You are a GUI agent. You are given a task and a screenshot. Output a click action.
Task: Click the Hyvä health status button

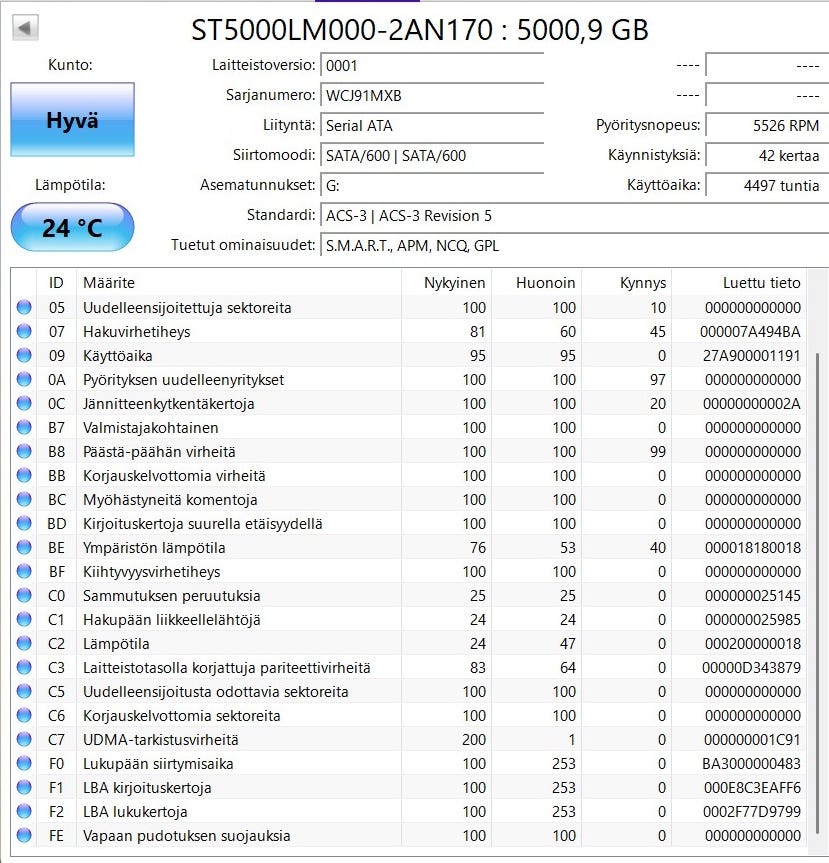(72, 120)
